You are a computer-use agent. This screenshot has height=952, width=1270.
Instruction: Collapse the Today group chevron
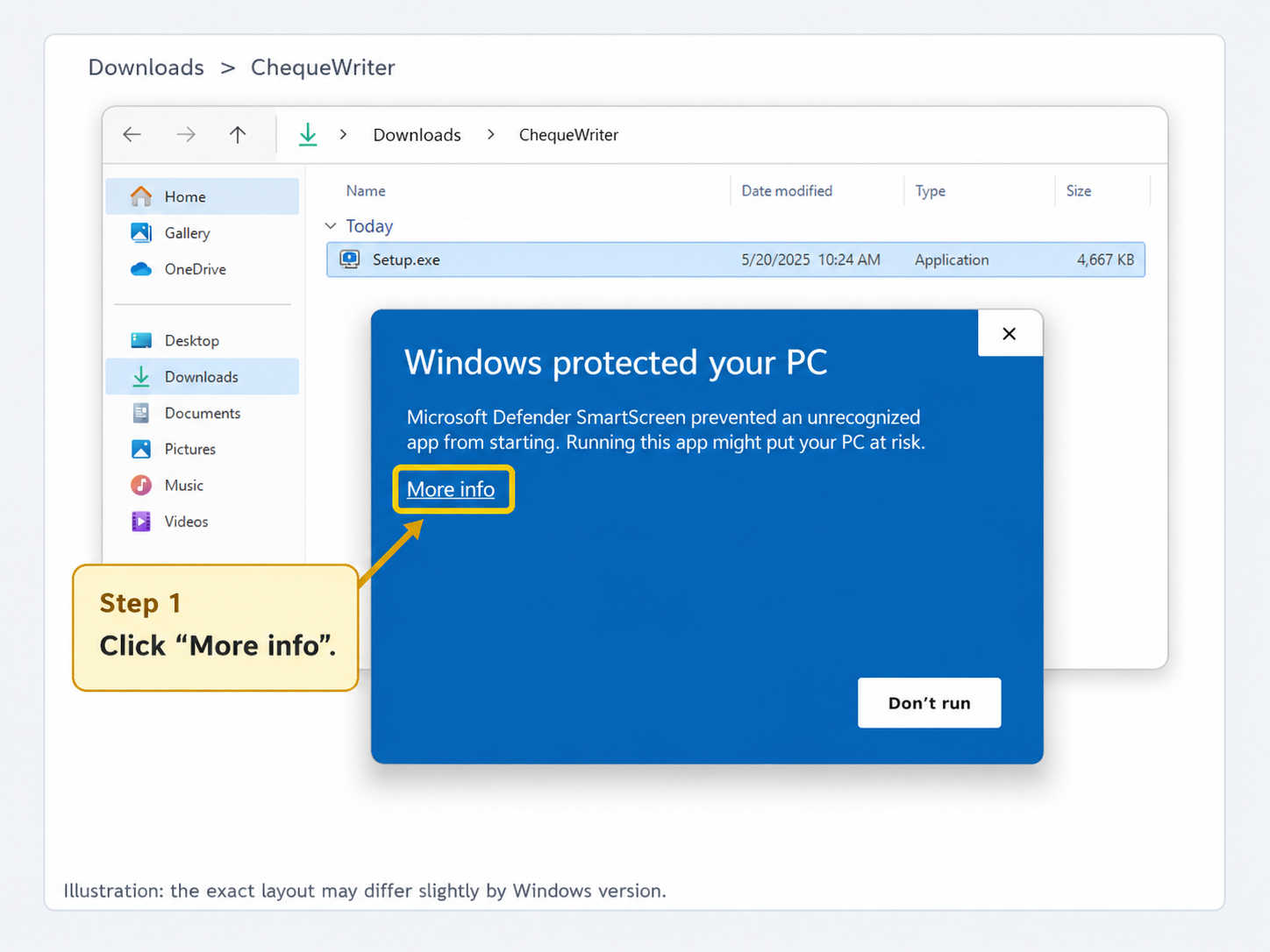click(x=331, y=226)
